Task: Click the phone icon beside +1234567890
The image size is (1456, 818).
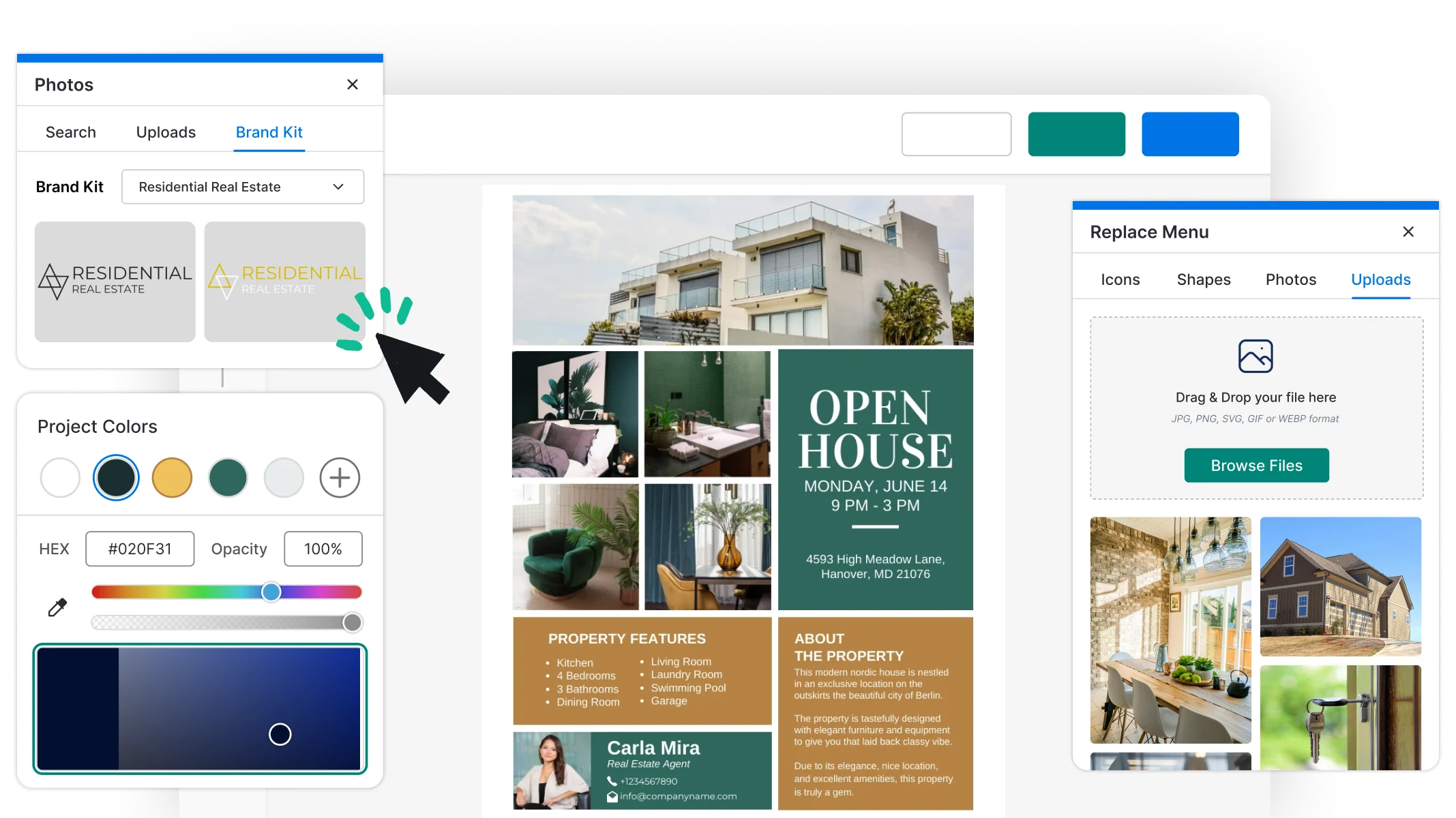Action: [x=612, y=781]
